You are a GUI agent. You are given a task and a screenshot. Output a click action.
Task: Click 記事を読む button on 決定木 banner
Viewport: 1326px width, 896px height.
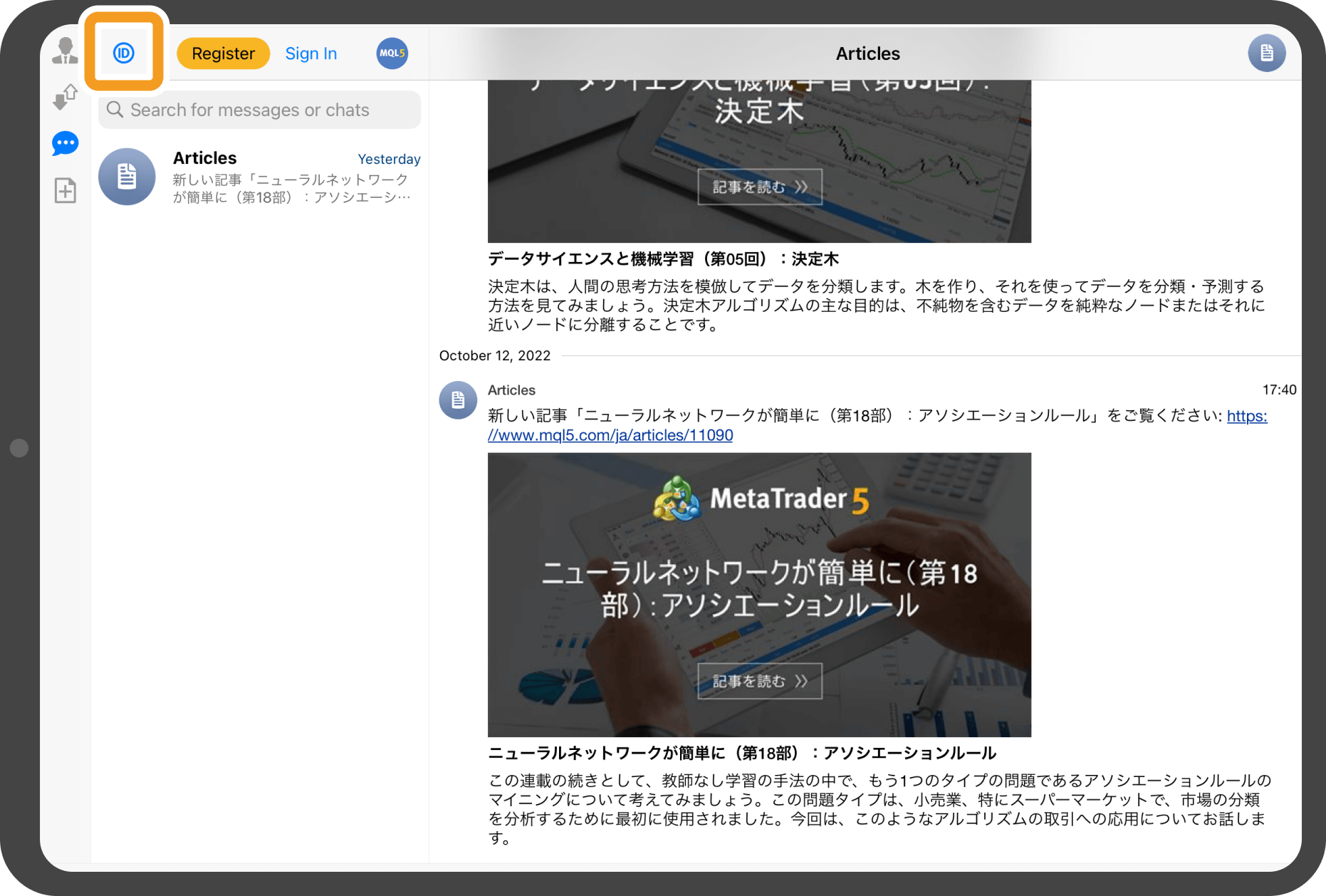(x=759, y=187)
